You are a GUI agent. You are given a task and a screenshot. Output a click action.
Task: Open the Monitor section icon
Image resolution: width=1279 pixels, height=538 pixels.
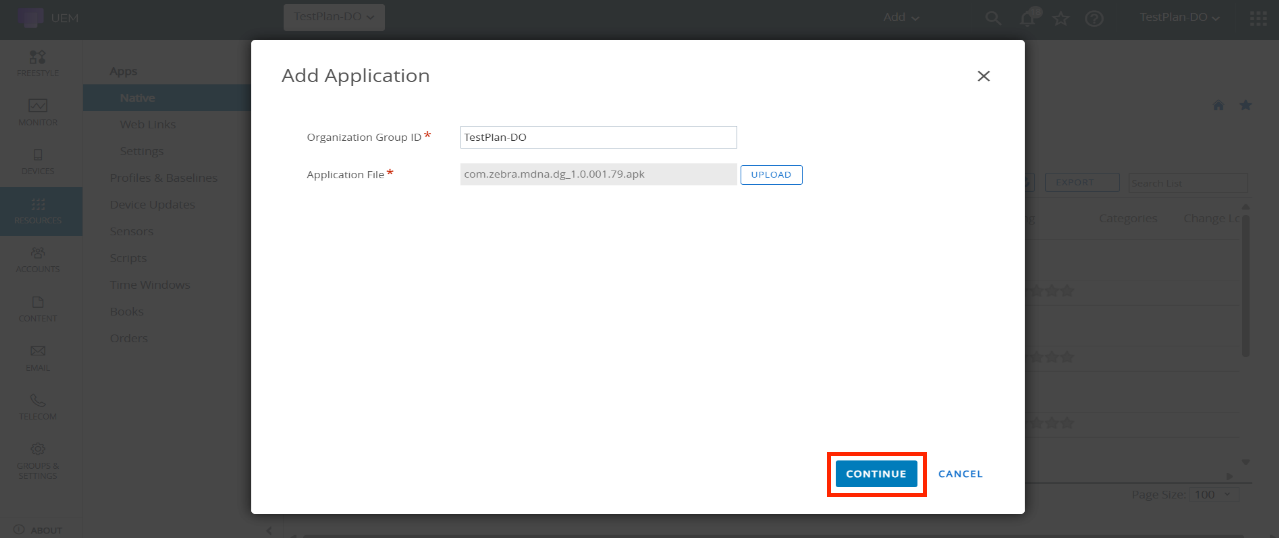(38, 111)
